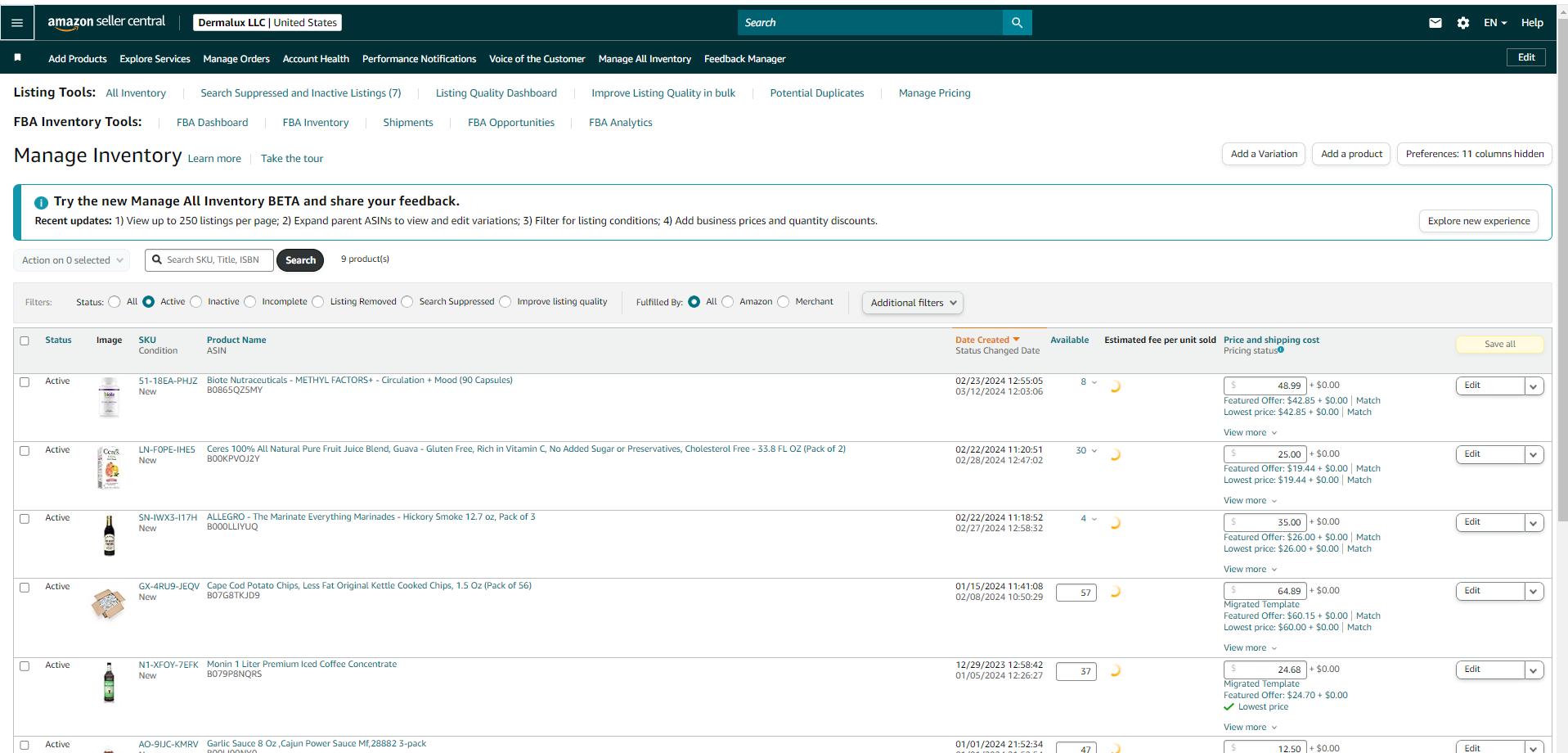1568x753 pixels.
Task: Click the info icon in the BETA banner
Action: tap(41, 202)
